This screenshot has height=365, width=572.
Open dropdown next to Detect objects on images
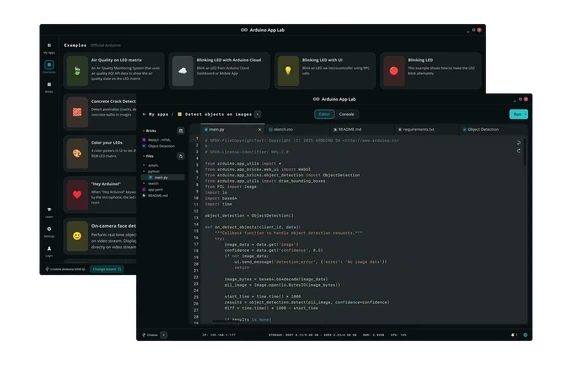[258, 114]
